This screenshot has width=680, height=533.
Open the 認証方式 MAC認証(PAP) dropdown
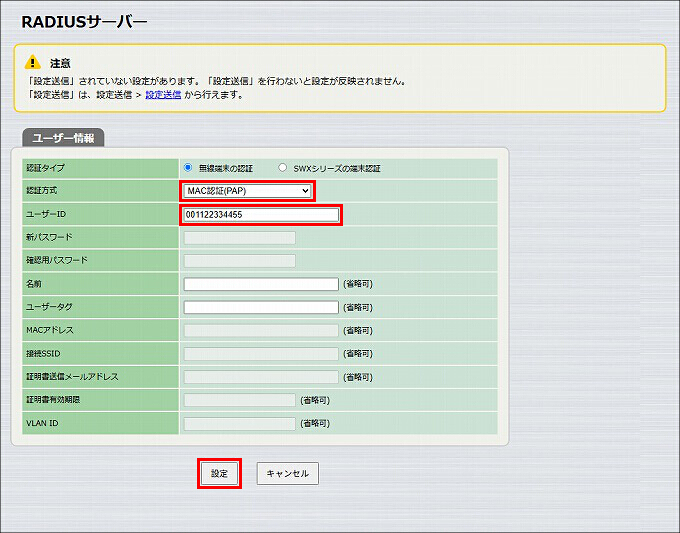247,191
